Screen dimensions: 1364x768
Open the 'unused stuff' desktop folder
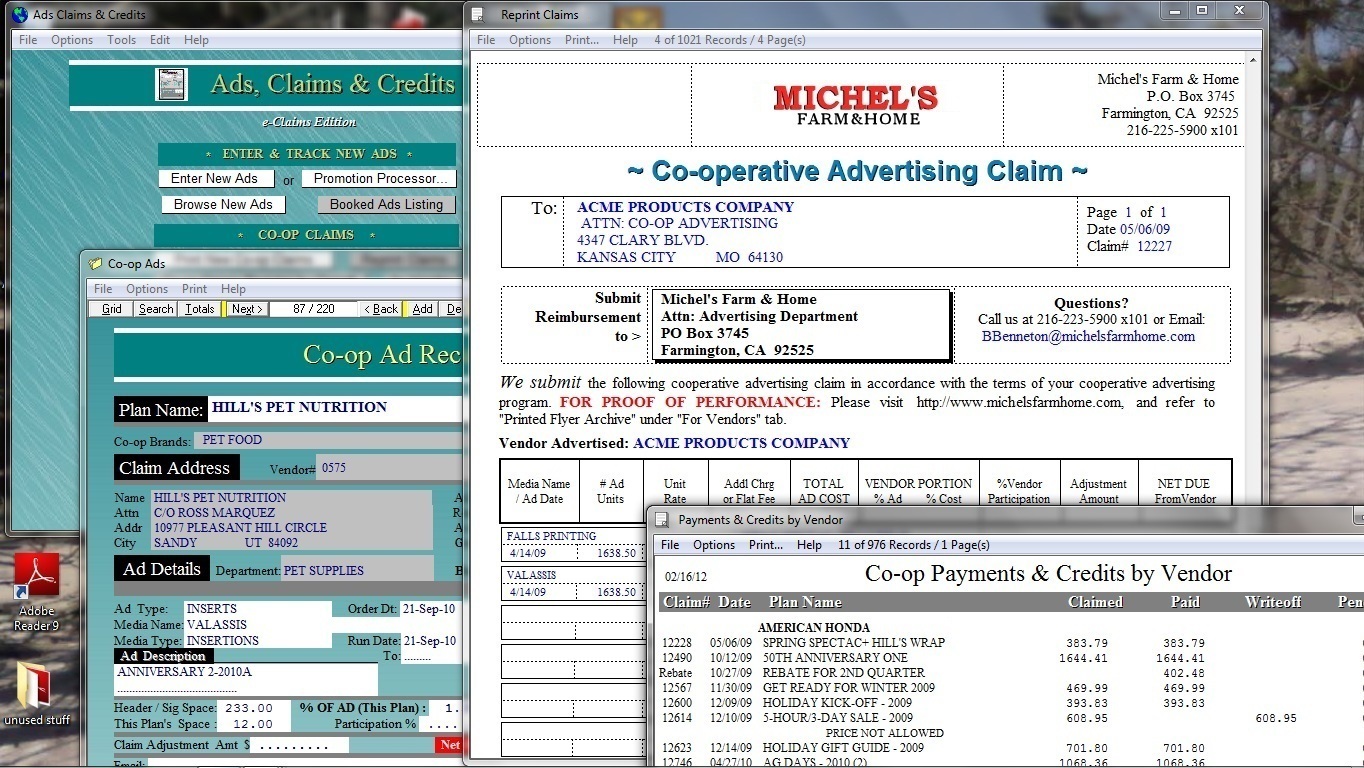tap(37, 692)
